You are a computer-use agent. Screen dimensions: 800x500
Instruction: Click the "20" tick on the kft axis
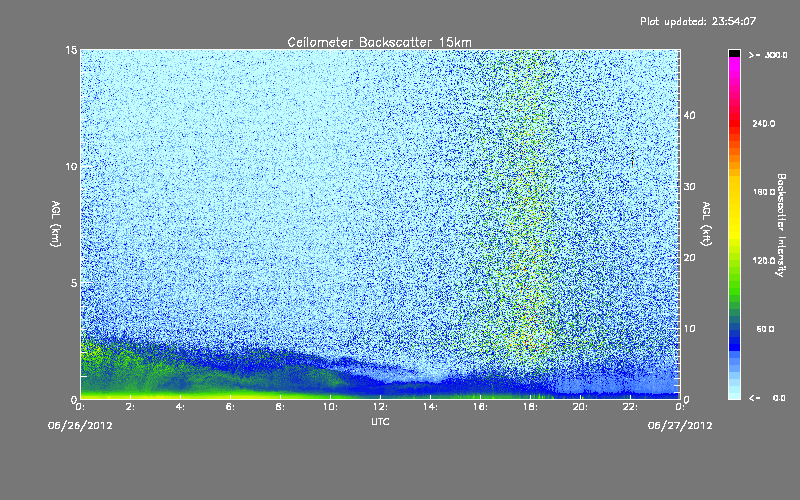pos(689,258)
